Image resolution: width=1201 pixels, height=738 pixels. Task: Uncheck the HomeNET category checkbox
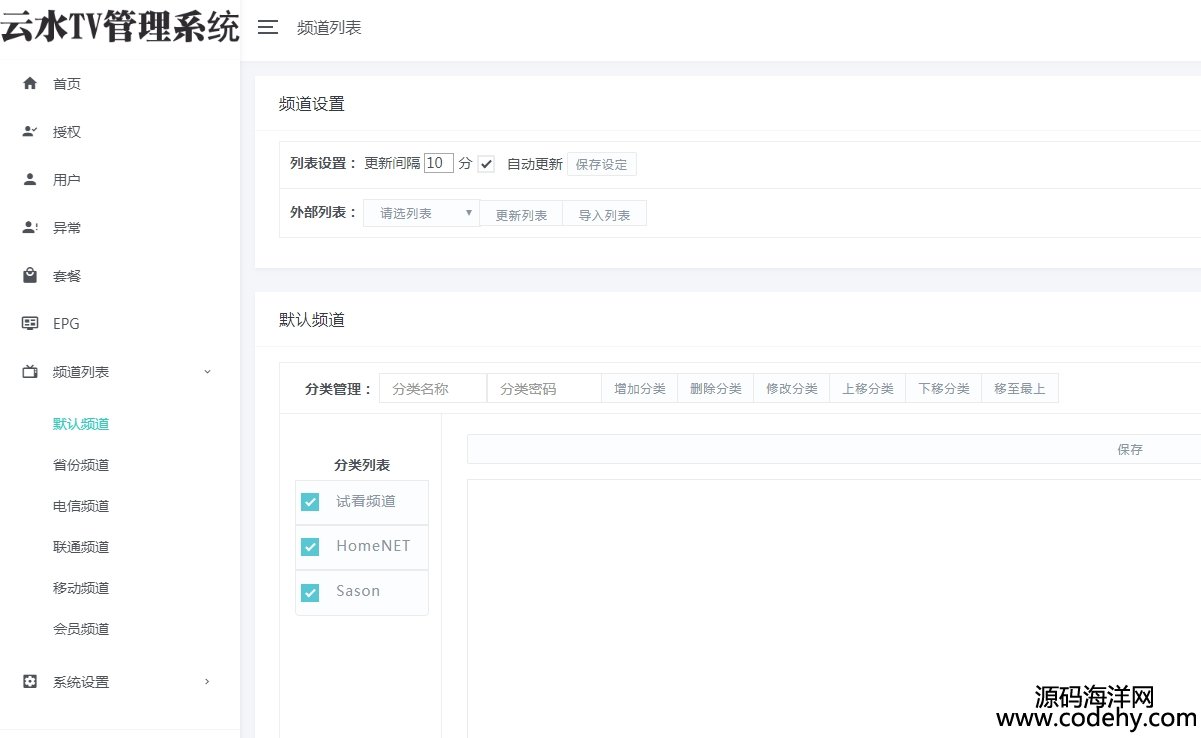click(310, 546)
